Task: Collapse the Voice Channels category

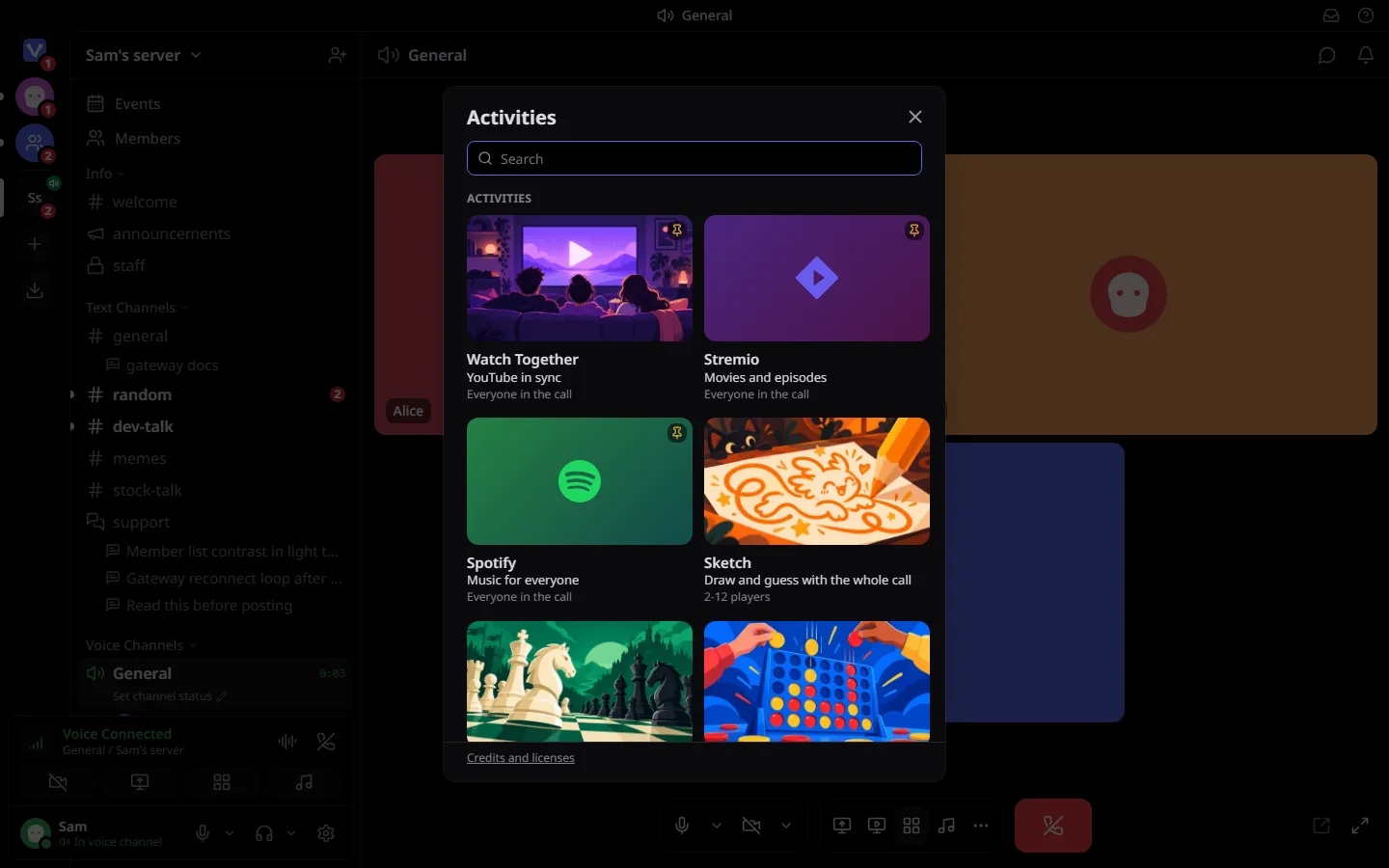Action: pos(141,645)
